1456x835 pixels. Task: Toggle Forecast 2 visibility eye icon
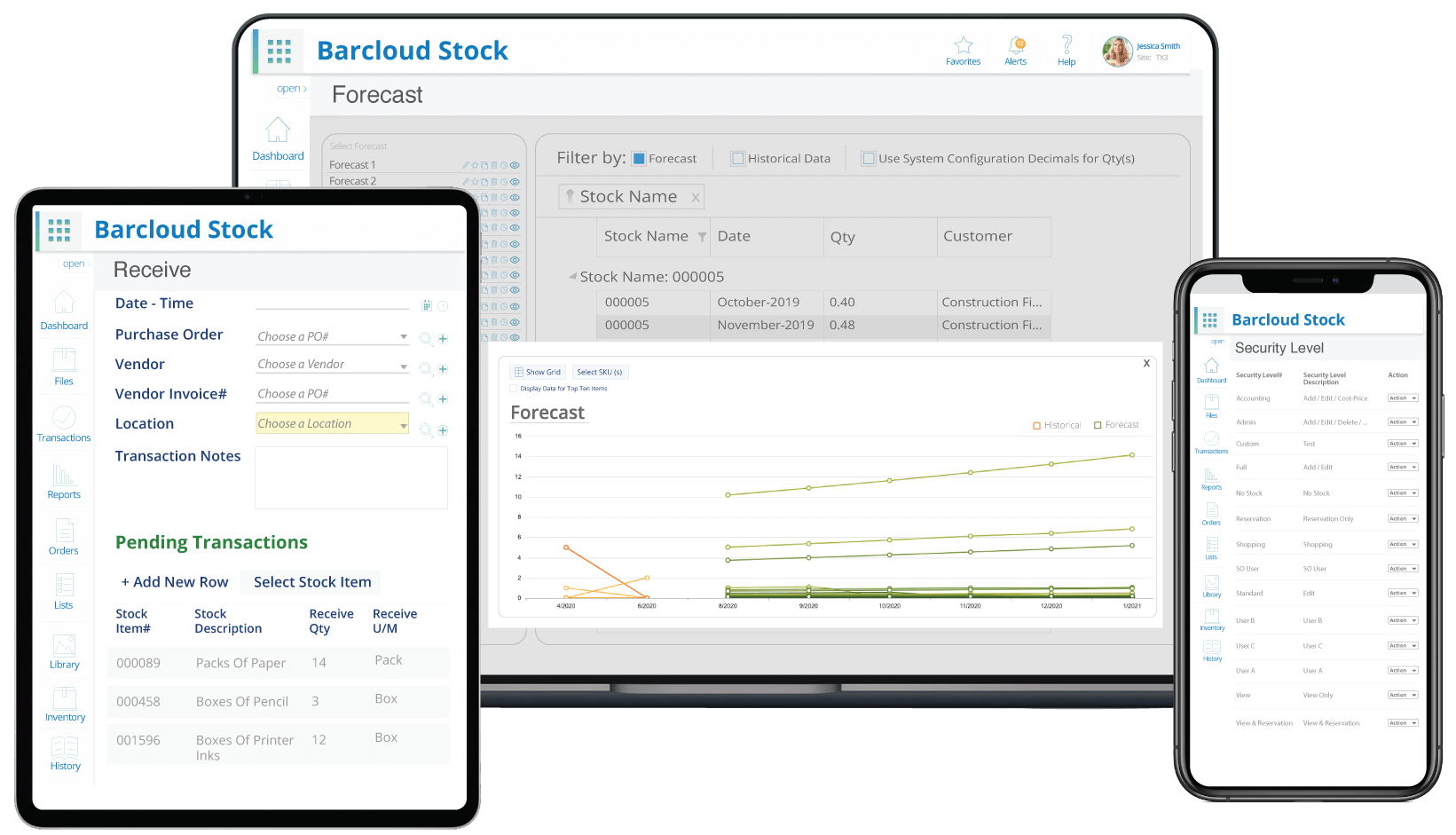(515, 181)
